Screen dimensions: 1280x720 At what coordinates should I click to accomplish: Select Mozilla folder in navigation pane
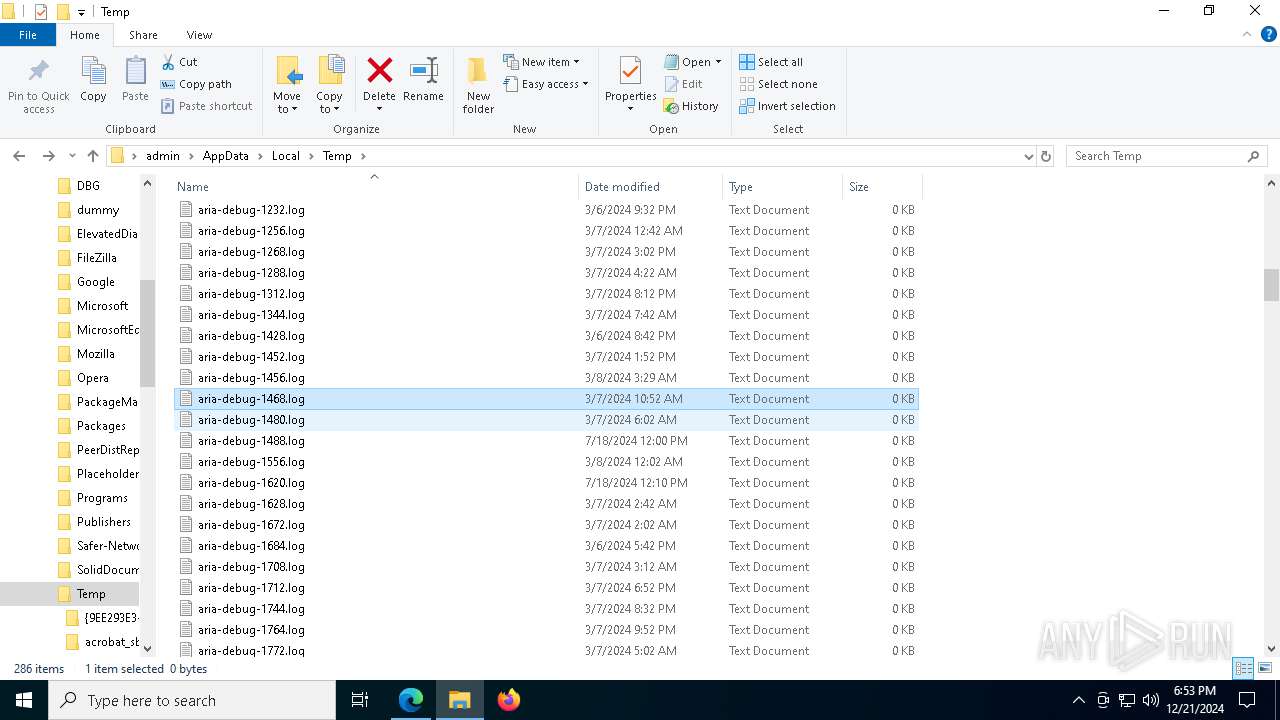click(x=95, y=354)
